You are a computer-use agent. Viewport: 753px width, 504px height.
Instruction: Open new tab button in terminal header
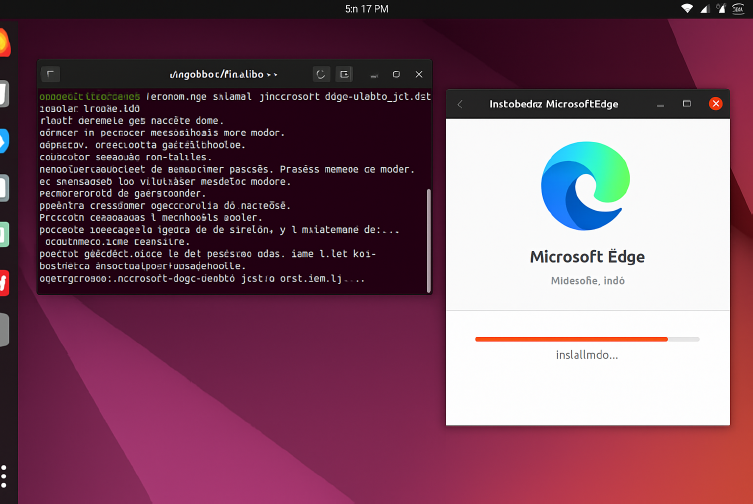click(x=50, y=74)
